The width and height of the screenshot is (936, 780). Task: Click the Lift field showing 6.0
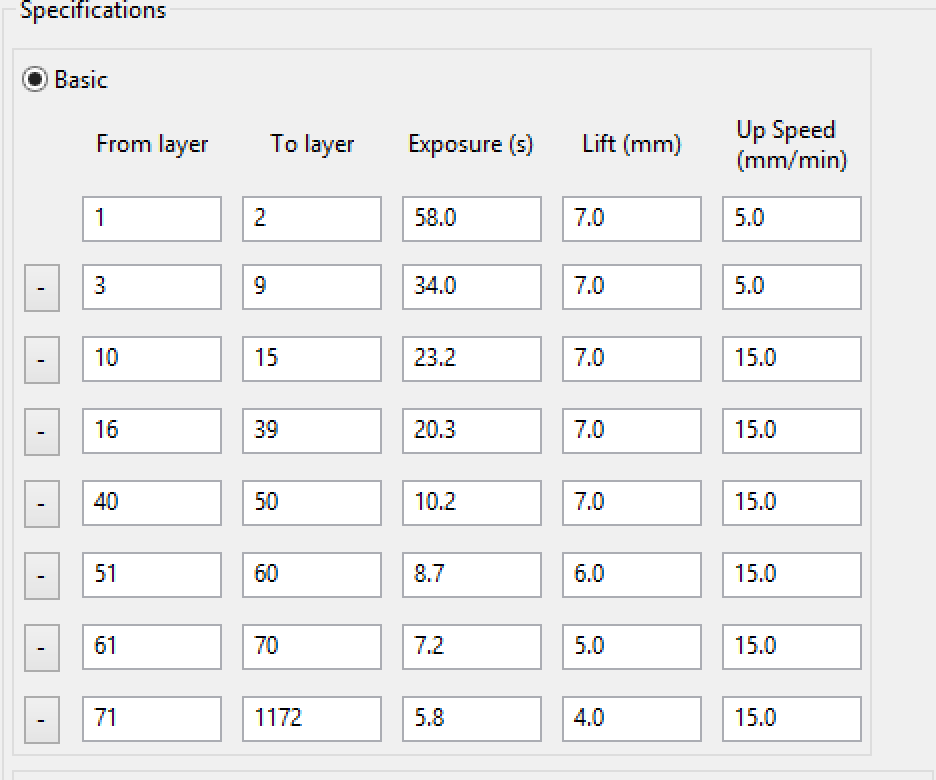(x=632, y=574)
